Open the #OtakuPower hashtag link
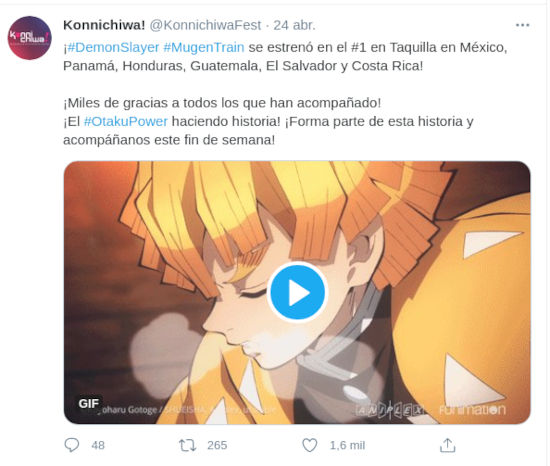 click(x=126, y=122)
